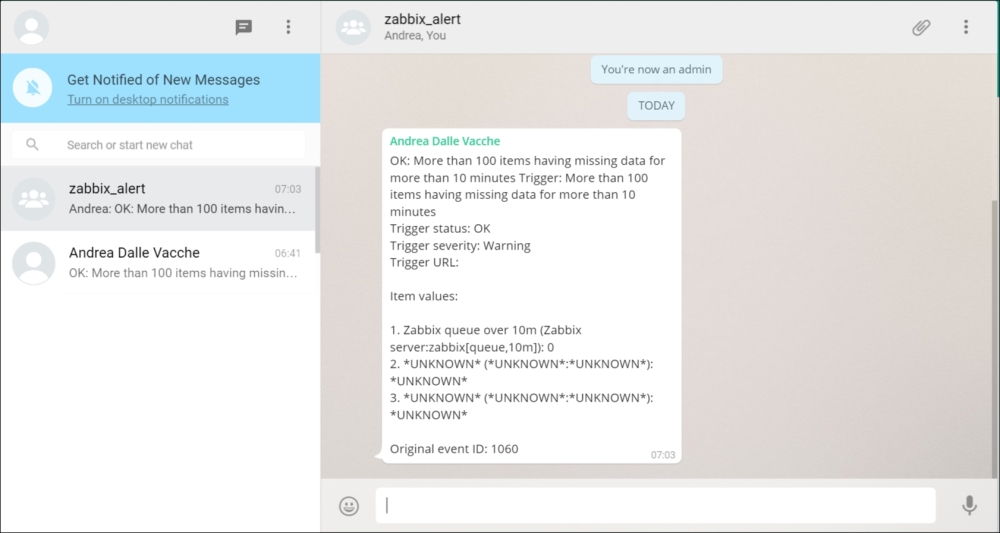Start a new chat with the message icon
This screenshot has height=533, width=1000.
(244, 27)
